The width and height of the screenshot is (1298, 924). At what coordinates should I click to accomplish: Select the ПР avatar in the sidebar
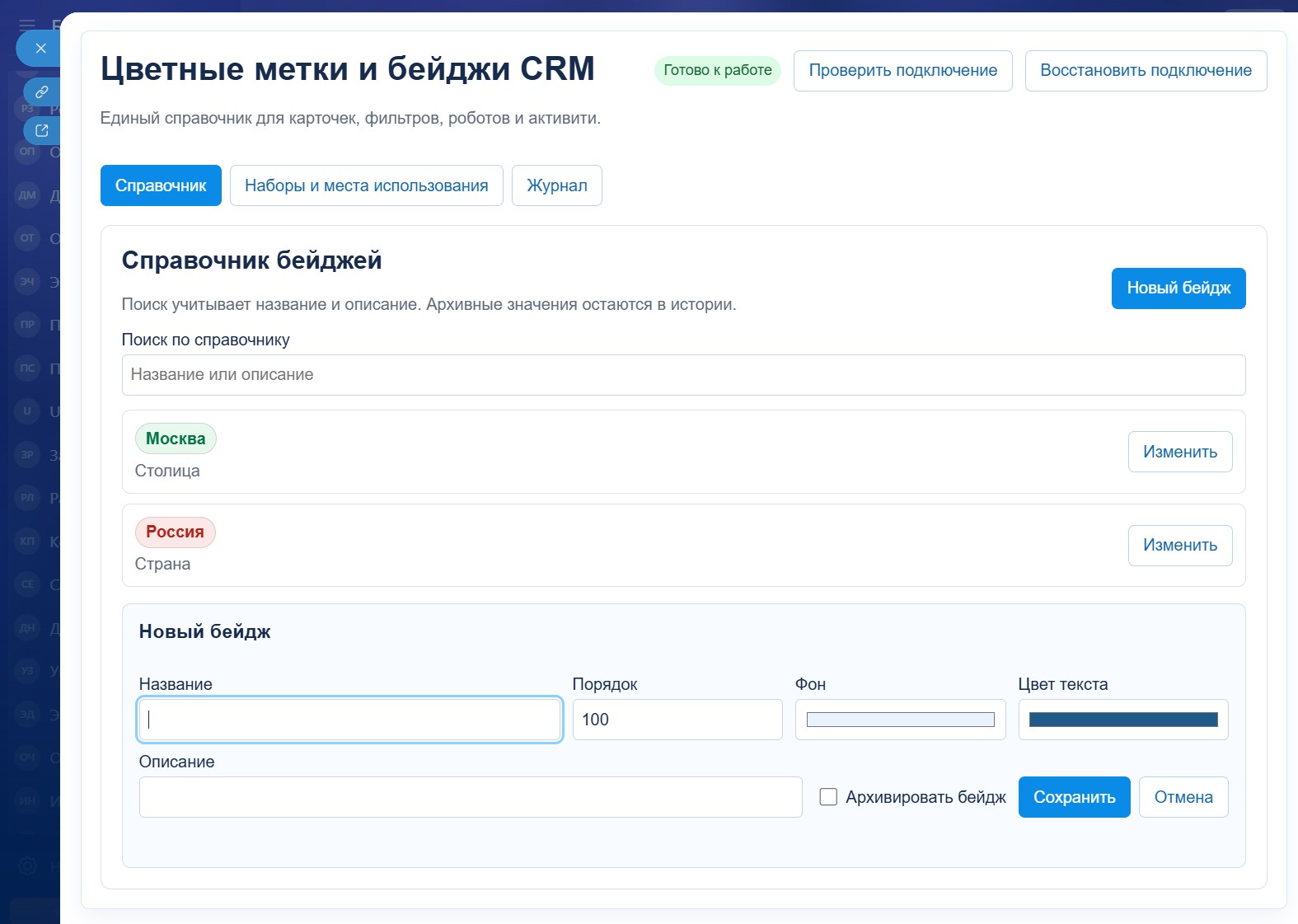tap(27, 324)
